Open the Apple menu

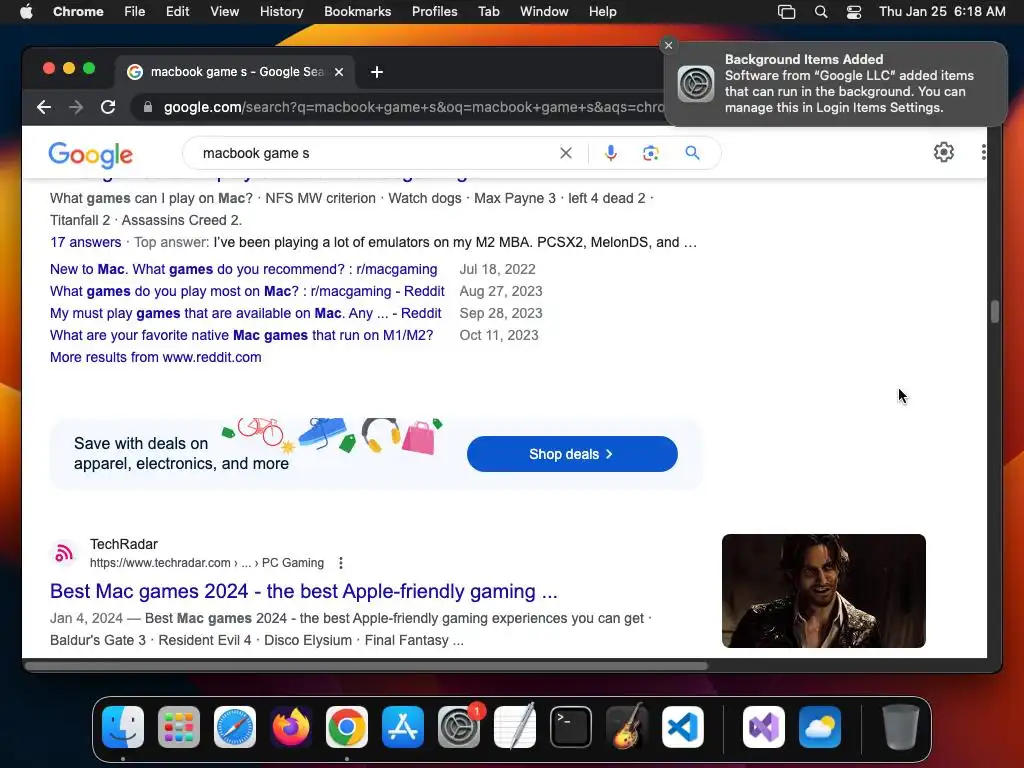coord(26,12)
